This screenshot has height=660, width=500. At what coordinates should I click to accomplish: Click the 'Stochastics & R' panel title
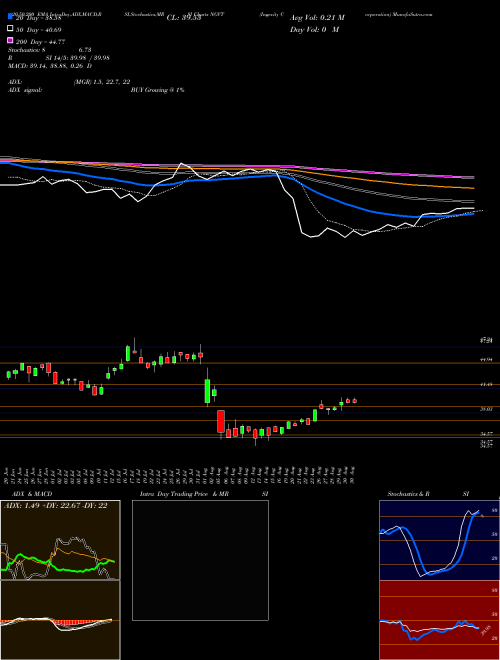pyautogui.click(x=408, y=494)
